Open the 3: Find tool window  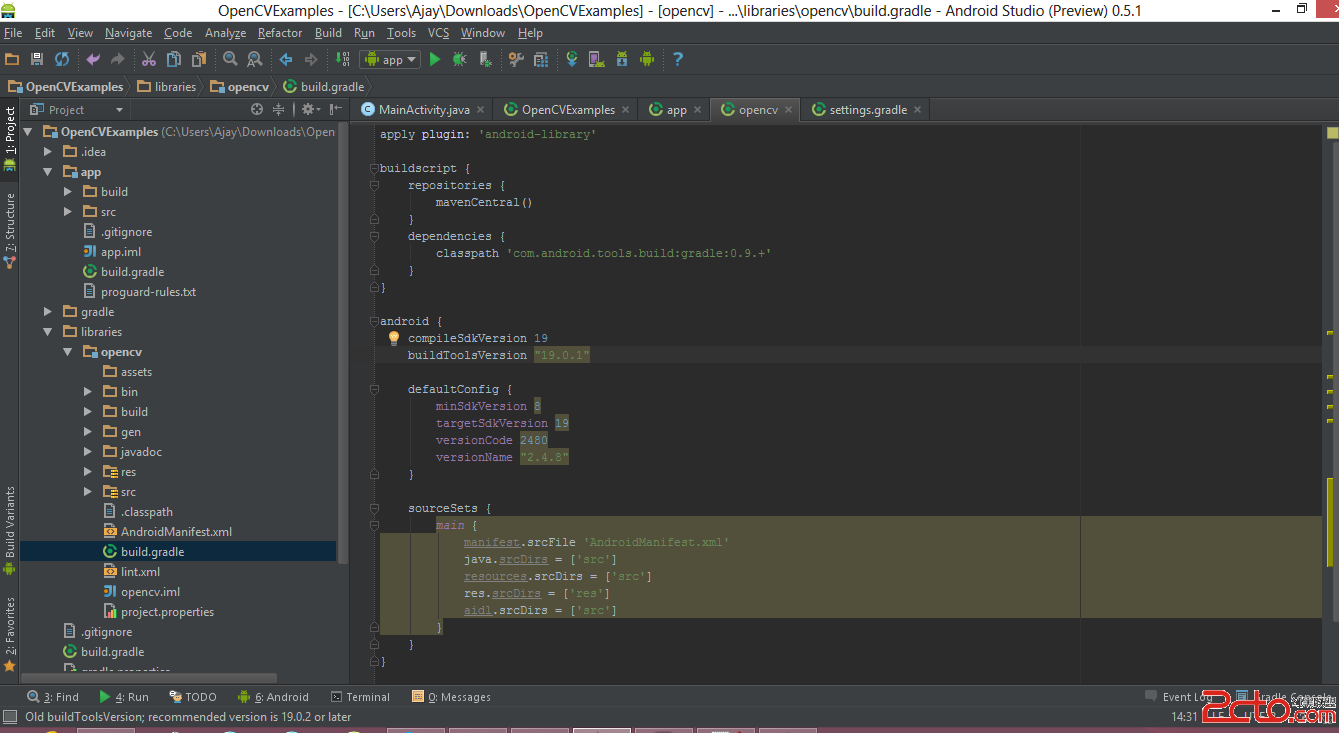click(53, 697)
